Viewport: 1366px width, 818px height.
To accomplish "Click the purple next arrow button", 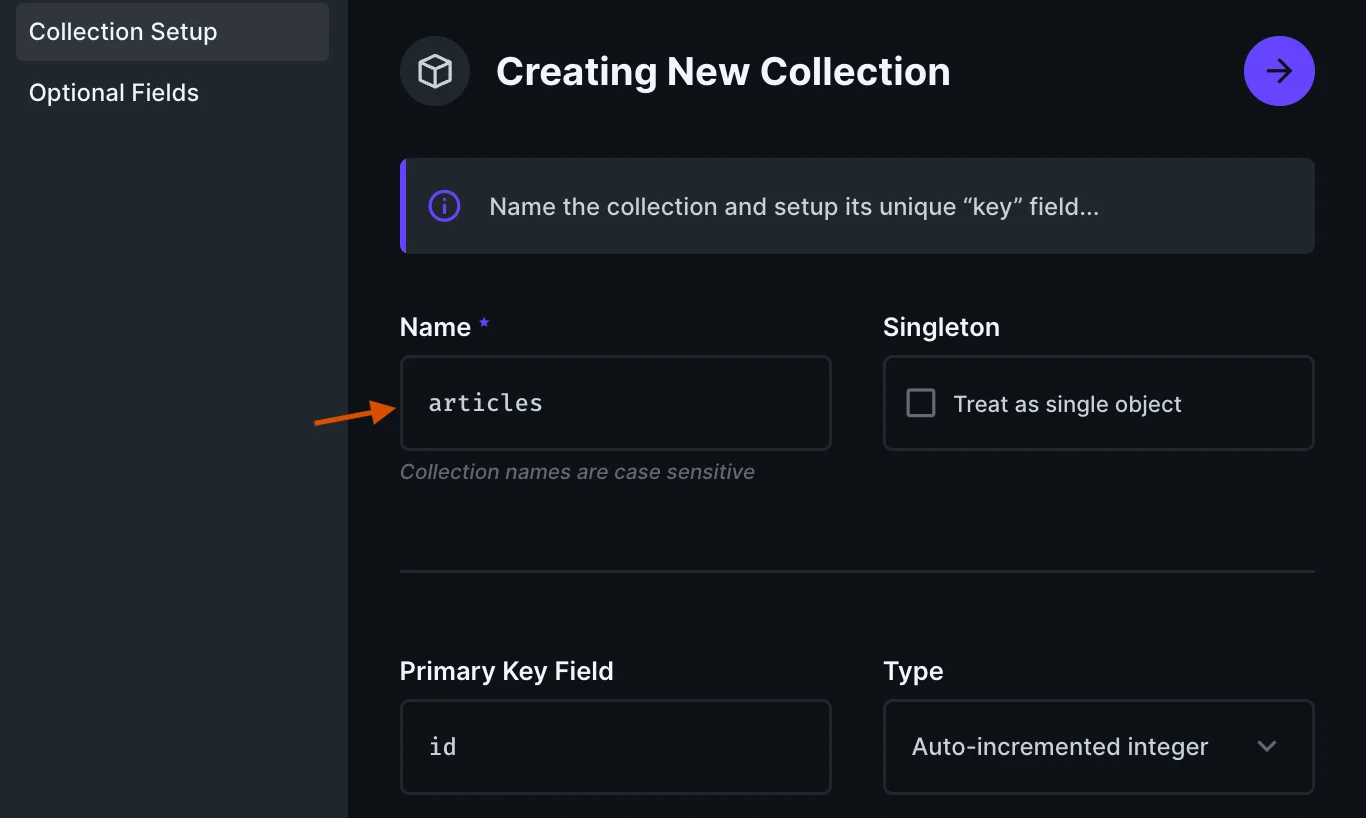I will [1279, 71].
